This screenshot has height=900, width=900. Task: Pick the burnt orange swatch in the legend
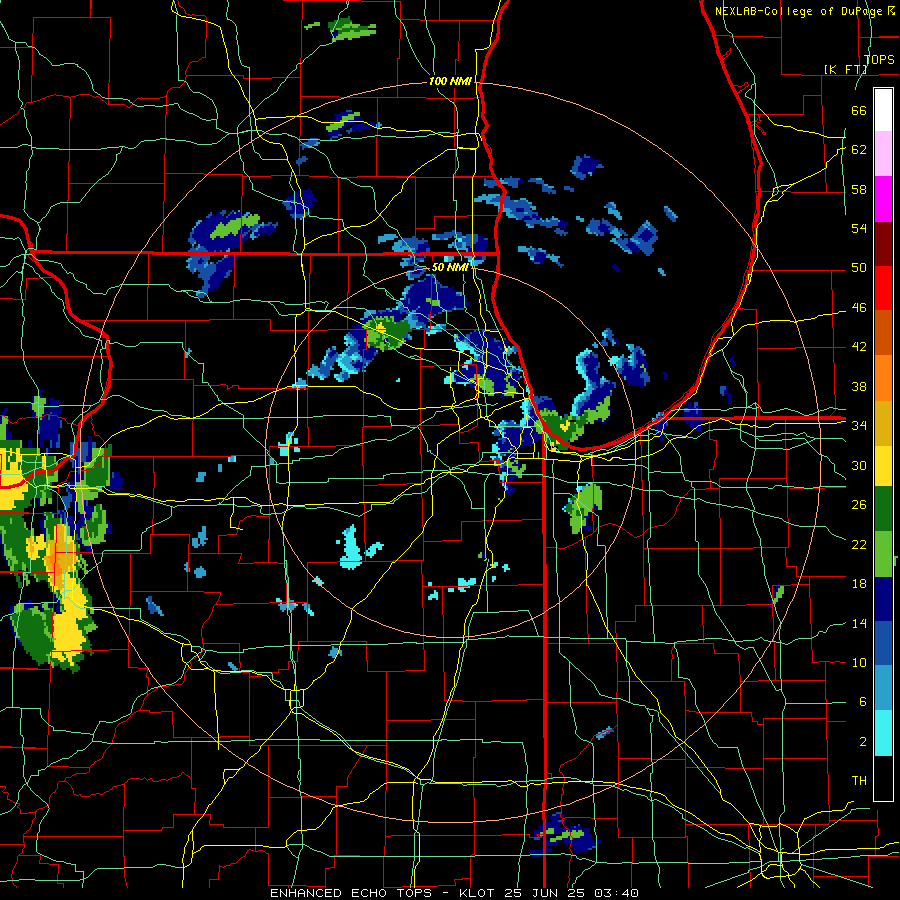click(883, 333)
